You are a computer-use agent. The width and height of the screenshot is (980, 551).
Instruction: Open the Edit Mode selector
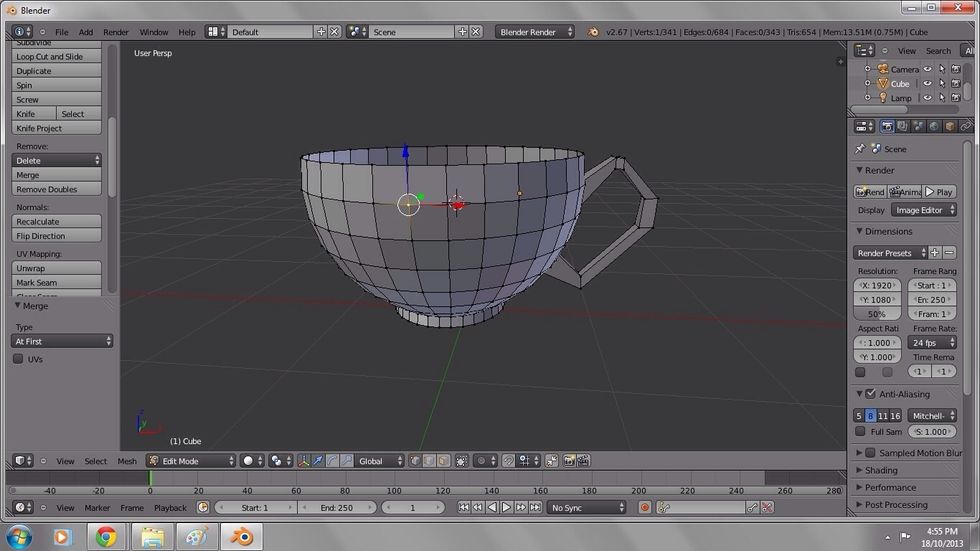click(x=191, y=461)
